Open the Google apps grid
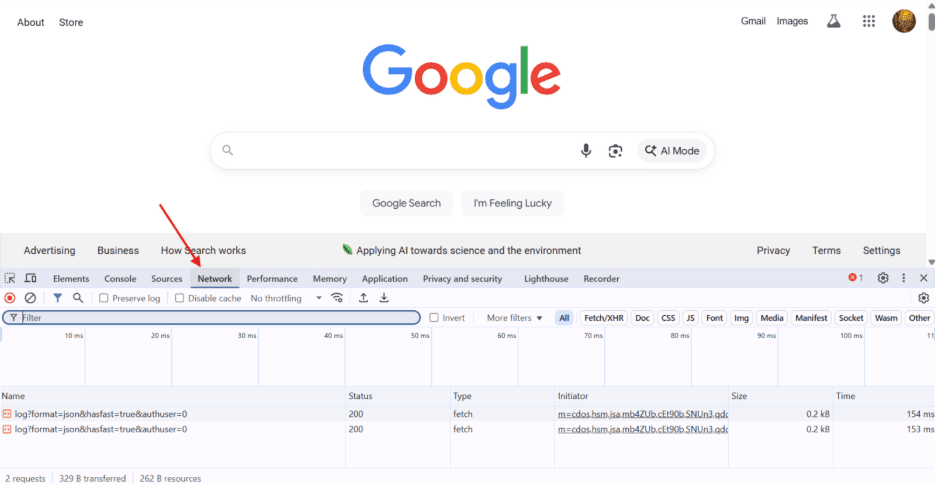The height and width of the screenshot is (484, 936). click(869, 21)
